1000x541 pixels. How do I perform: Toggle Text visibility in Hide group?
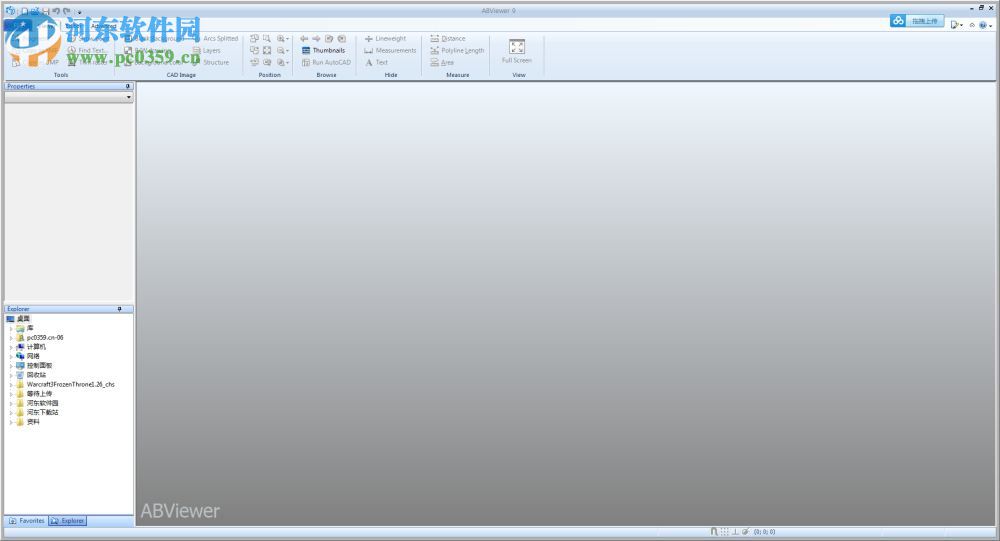pyautogui.click(x=376, y=63)
